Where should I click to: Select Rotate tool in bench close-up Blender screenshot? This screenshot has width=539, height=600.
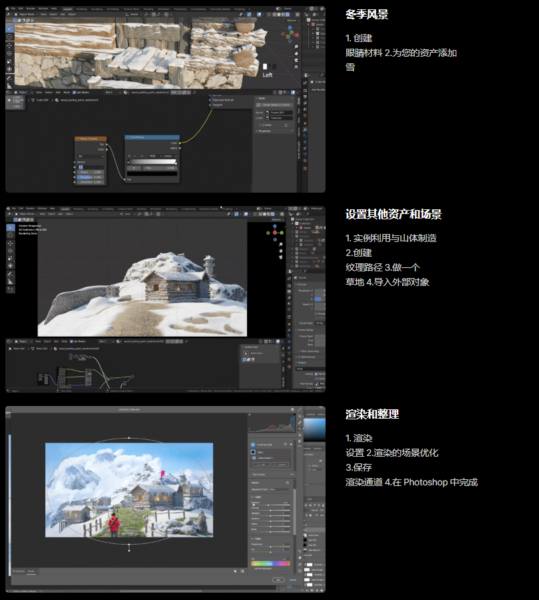[x=10, y=53]
